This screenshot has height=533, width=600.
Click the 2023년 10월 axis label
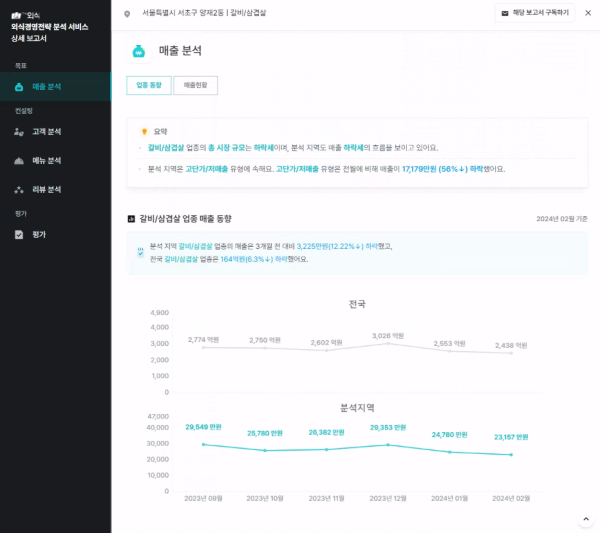click(265, 499)
